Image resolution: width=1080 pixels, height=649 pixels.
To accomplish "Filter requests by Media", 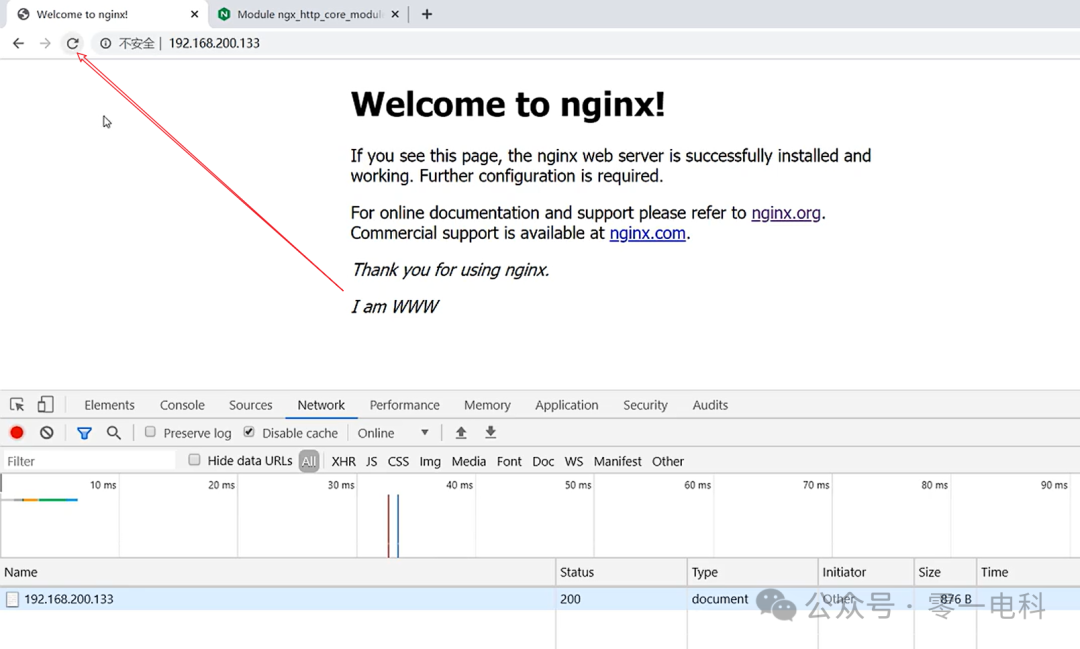I will [469, 461].
